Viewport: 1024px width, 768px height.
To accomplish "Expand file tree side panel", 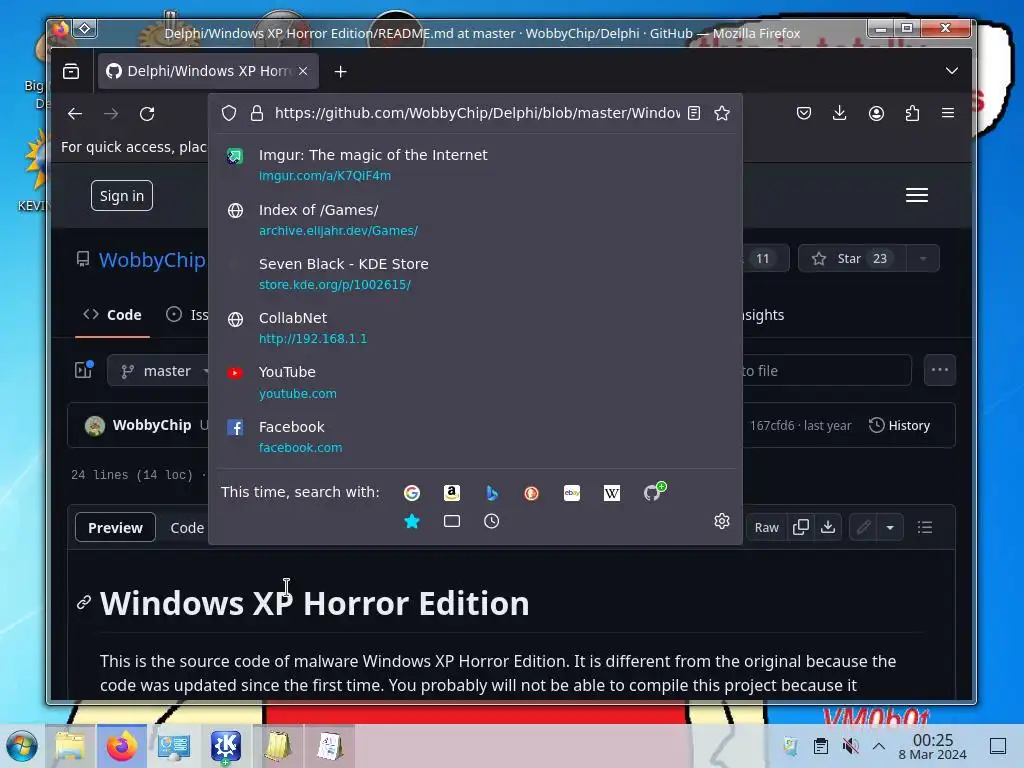I will click(84, 370).
